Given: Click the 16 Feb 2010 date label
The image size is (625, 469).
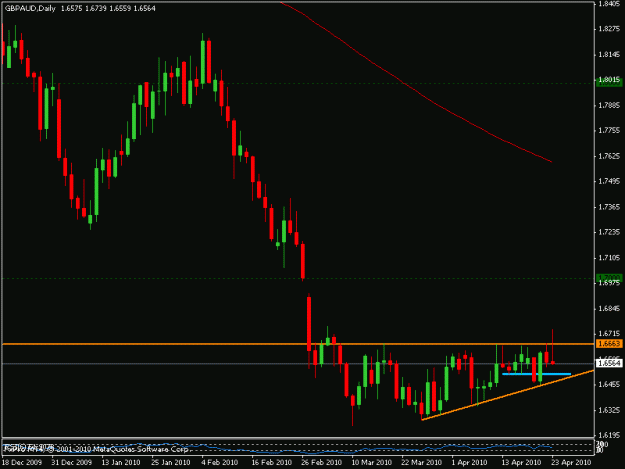Looking at the screenshot, I should pyautogui.click(x=271, y=463).
